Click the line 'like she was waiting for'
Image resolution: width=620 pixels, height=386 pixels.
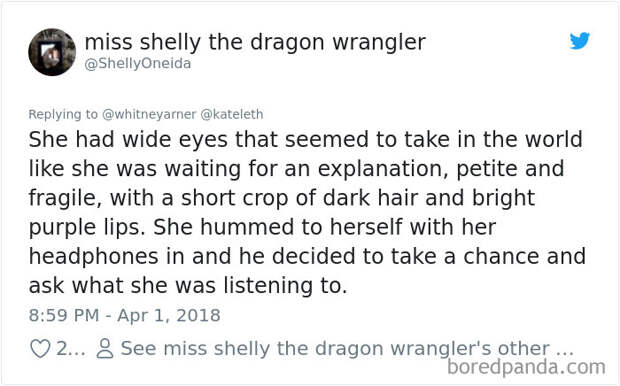(x=296, y=168)
